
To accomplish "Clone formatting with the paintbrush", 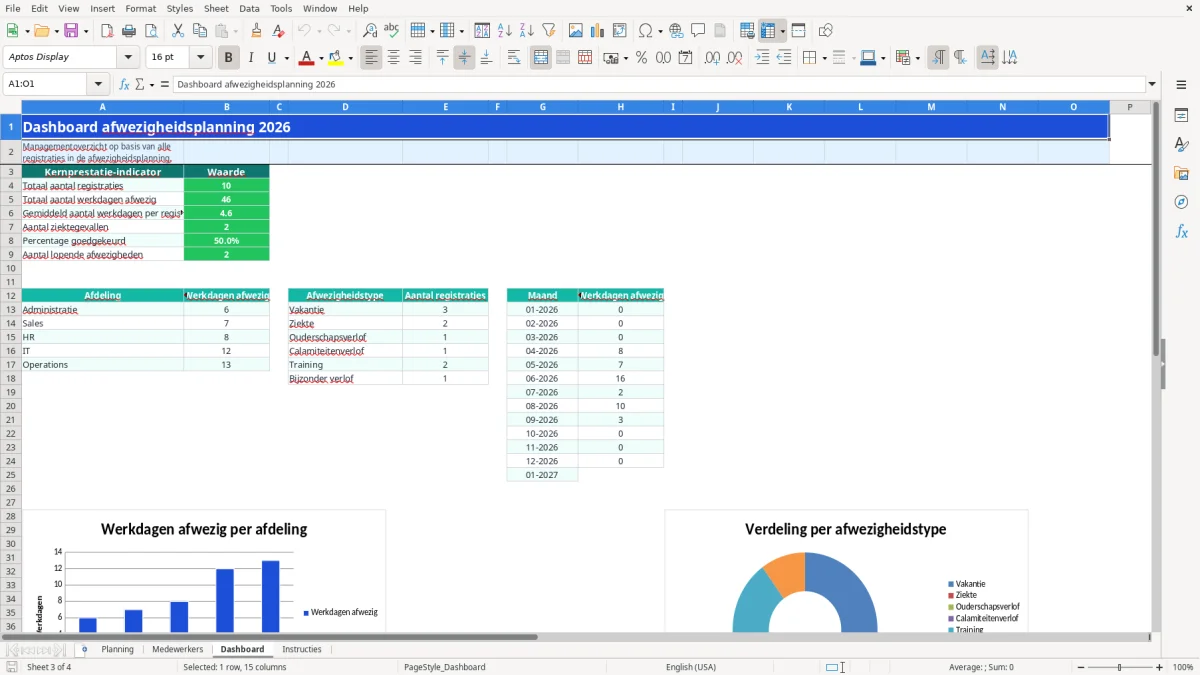I will [x=256, y=31].
